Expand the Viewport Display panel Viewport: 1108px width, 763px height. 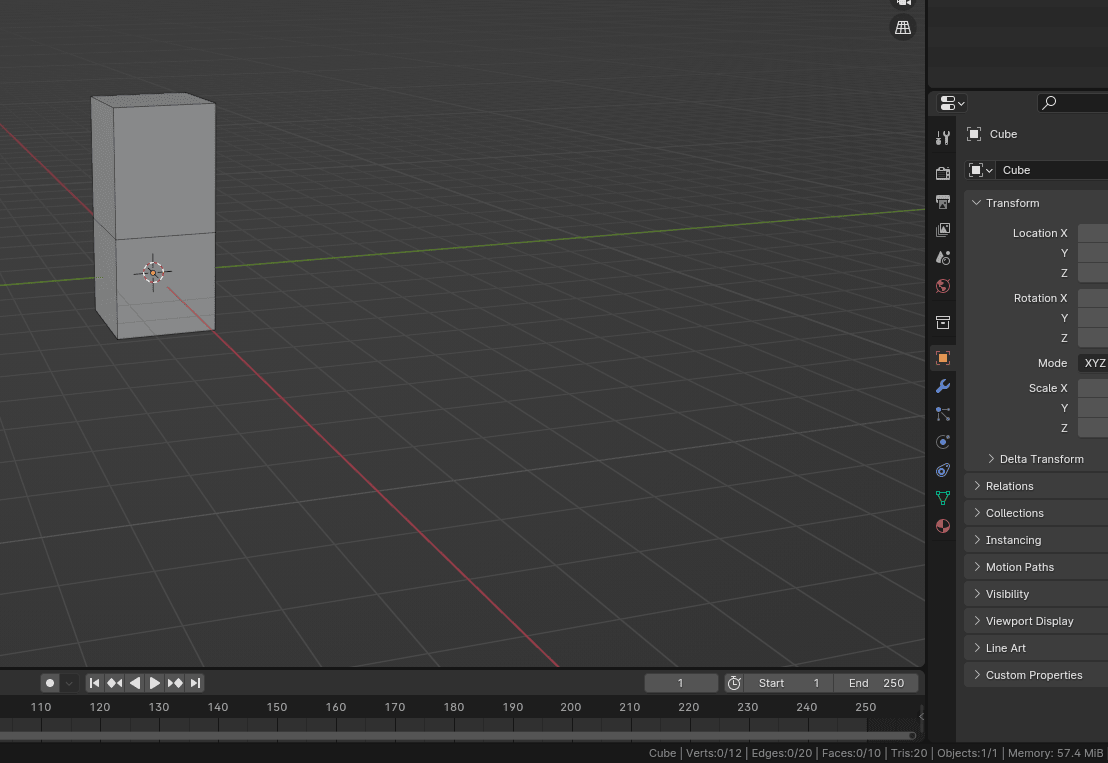pyautogui.click(x=1029, y=621)
